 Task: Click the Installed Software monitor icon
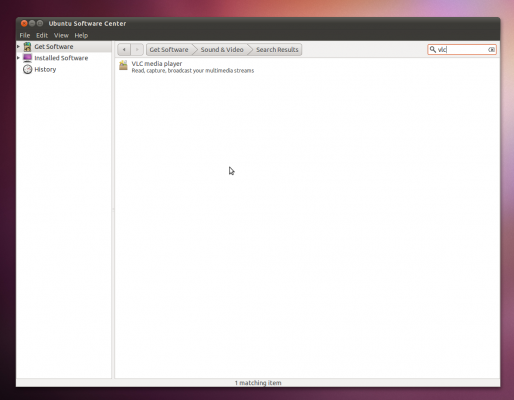pos(27,58)
